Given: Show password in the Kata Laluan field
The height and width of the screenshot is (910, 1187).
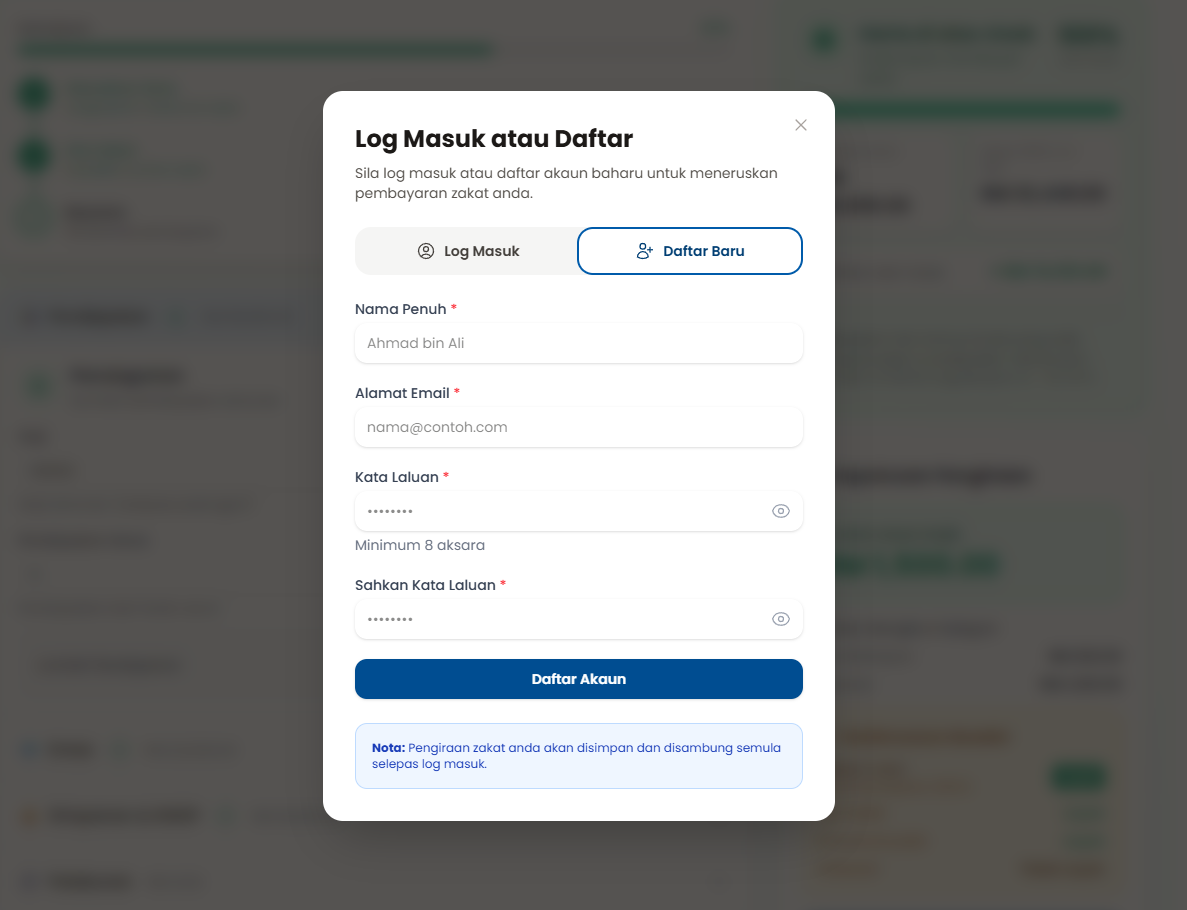Looking at the screenshot, I should pos(781,511).
